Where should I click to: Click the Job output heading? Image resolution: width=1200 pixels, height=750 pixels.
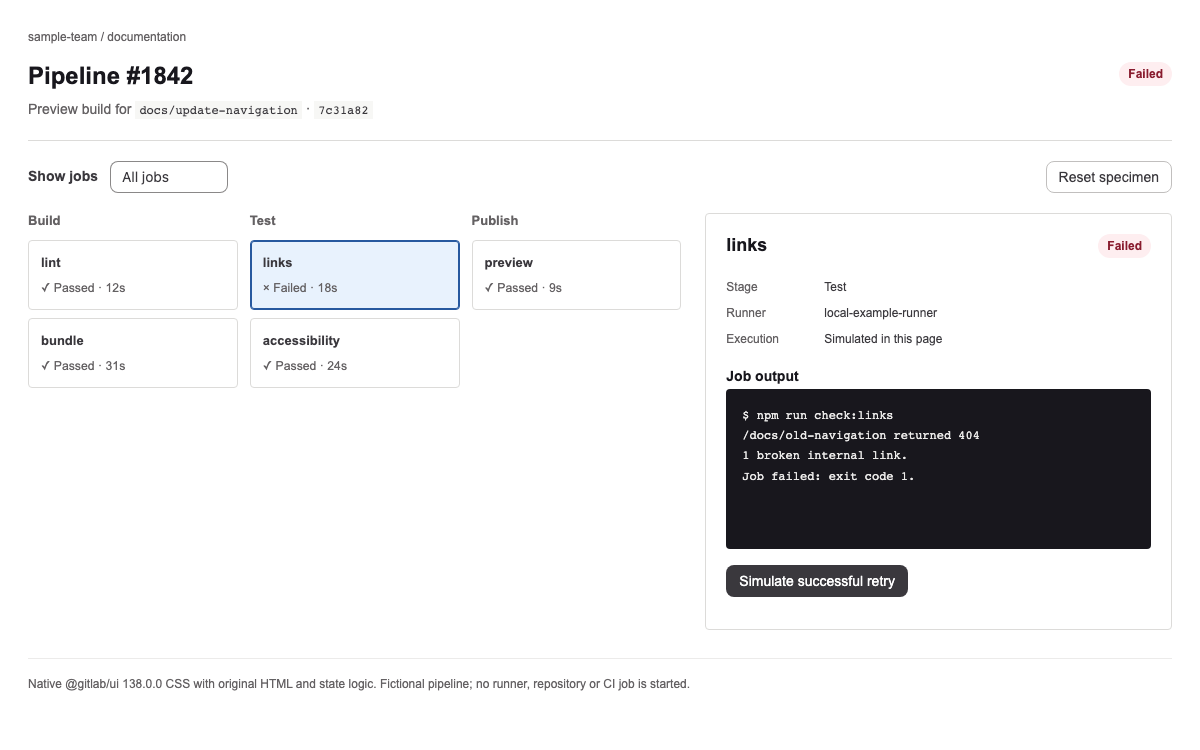(x=763, y=377)
